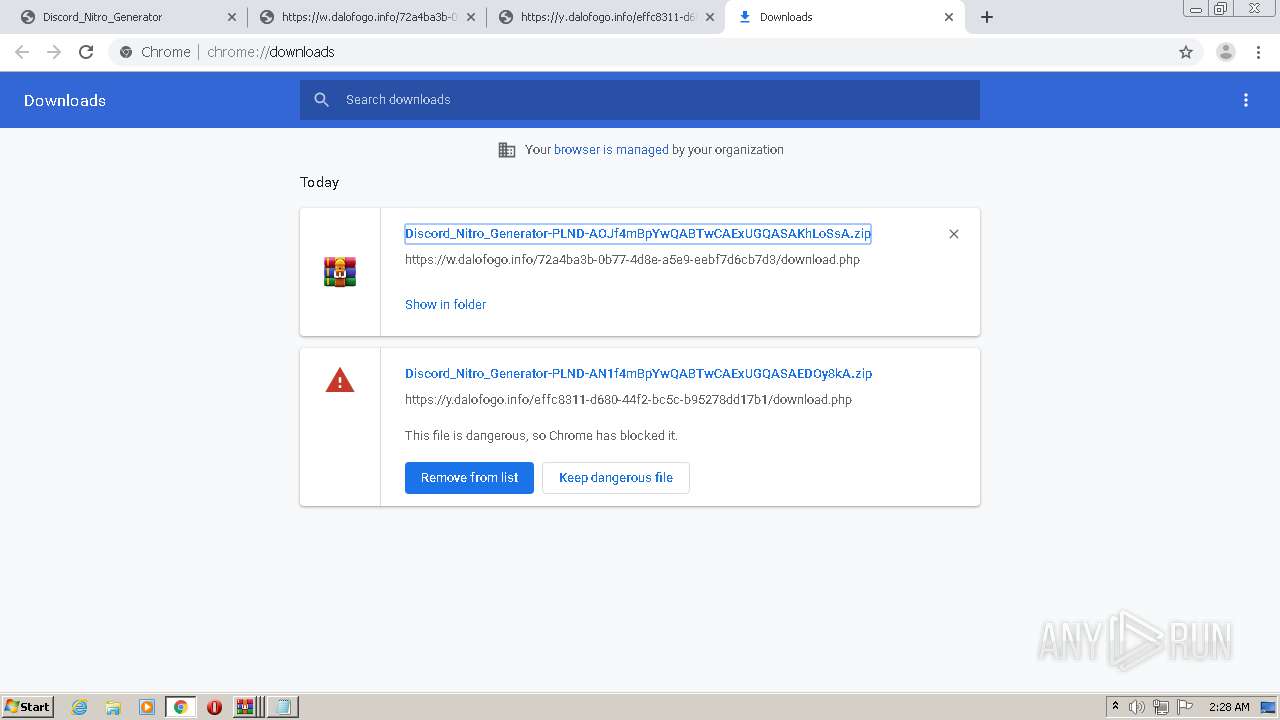Open the AOJf4mBpYwQ zip file link
This screenshot has height=720, width=1280.
tap(638, 233)
